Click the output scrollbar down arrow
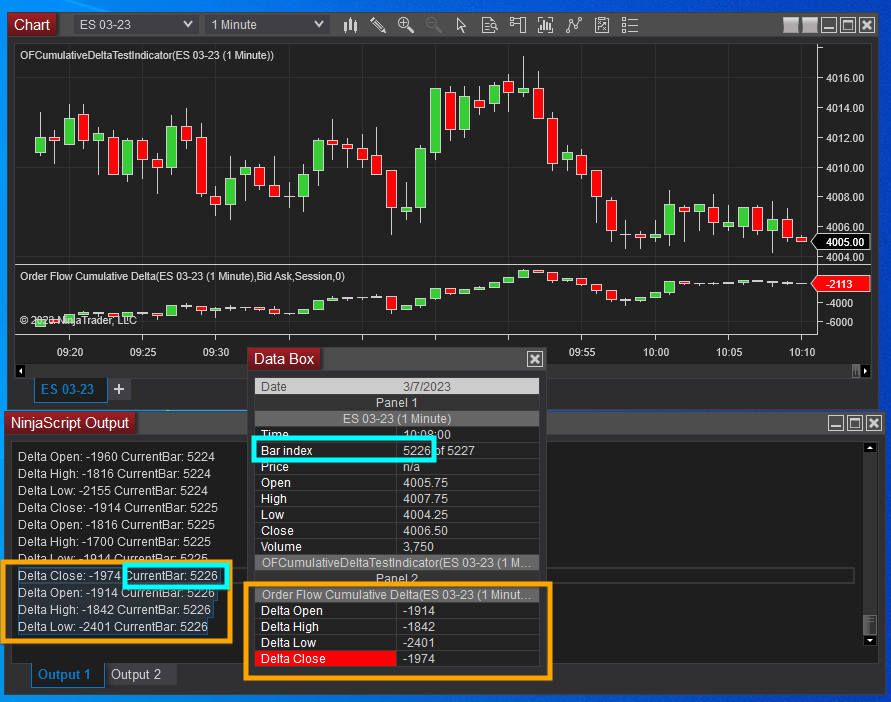This screenshot has width=891, height=702. [x=869, y=641]
